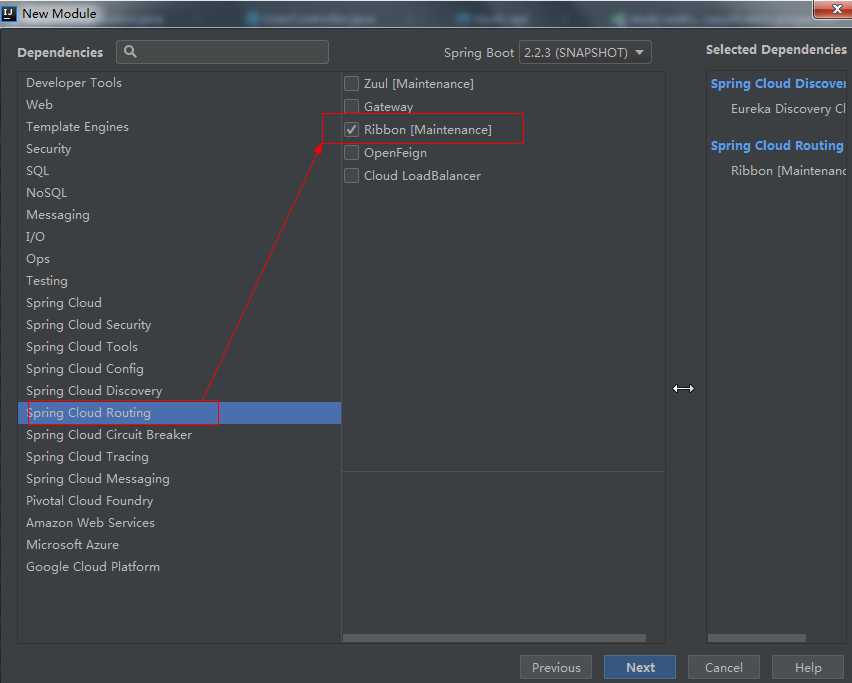The height and width of the screenshot is (683, 852).
Task: Check the Zuul [Maintenance] checkbox
Action: (x=352, y=84)
